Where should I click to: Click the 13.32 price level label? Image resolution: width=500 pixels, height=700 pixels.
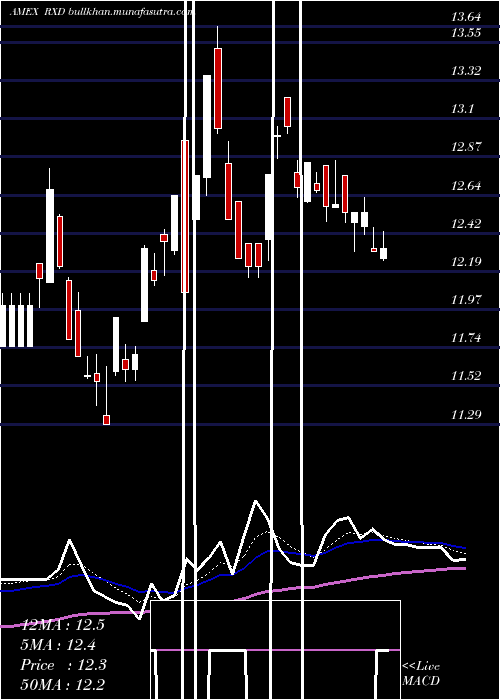pyautogui.click(x=466, y=71)
